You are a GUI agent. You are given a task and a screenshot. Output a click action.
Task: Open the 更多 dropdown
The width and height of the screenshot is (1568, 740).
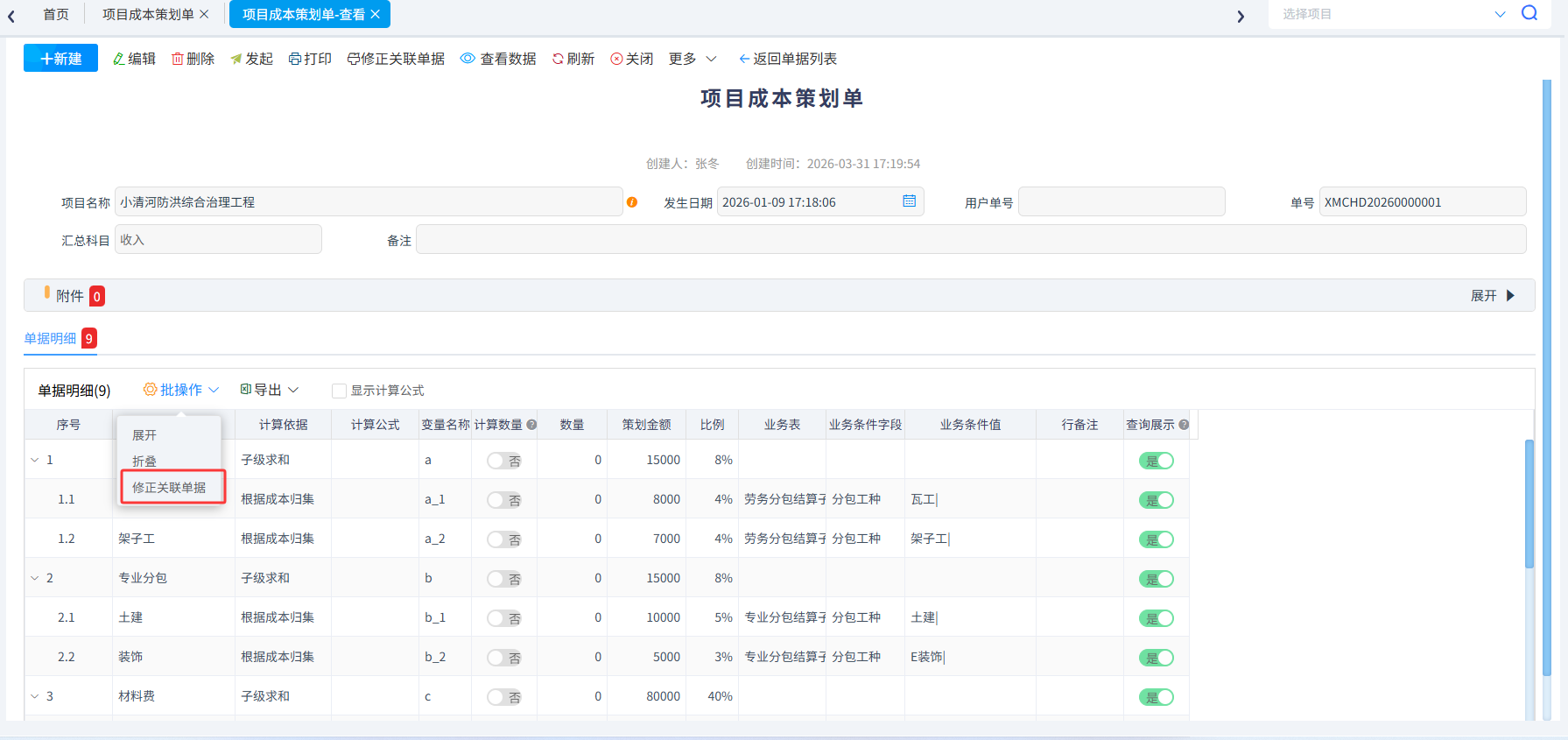[693, 59]
